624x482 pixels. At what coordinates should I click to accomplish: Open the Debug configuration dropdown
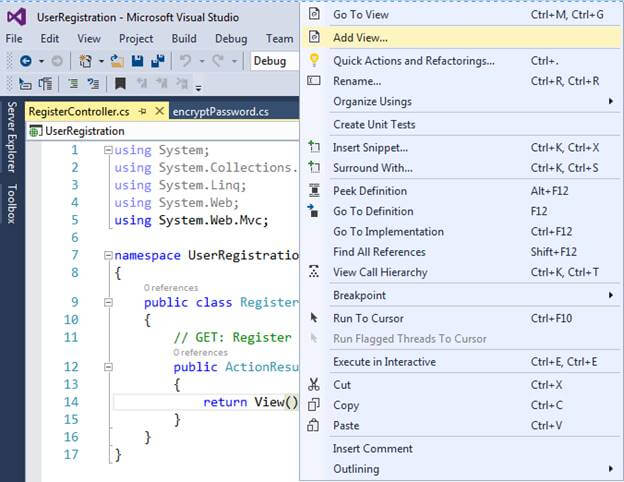click(272, 61)
